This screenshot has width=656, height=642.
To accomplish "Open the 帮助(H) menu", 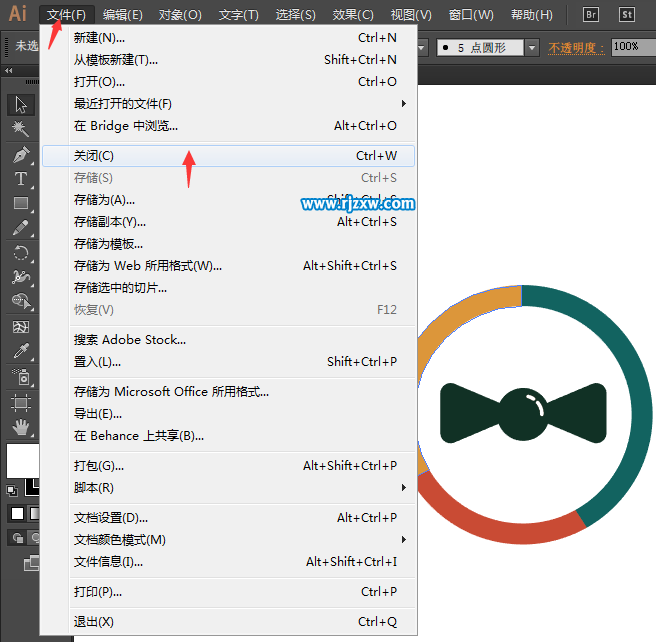I will pos(532,15).
